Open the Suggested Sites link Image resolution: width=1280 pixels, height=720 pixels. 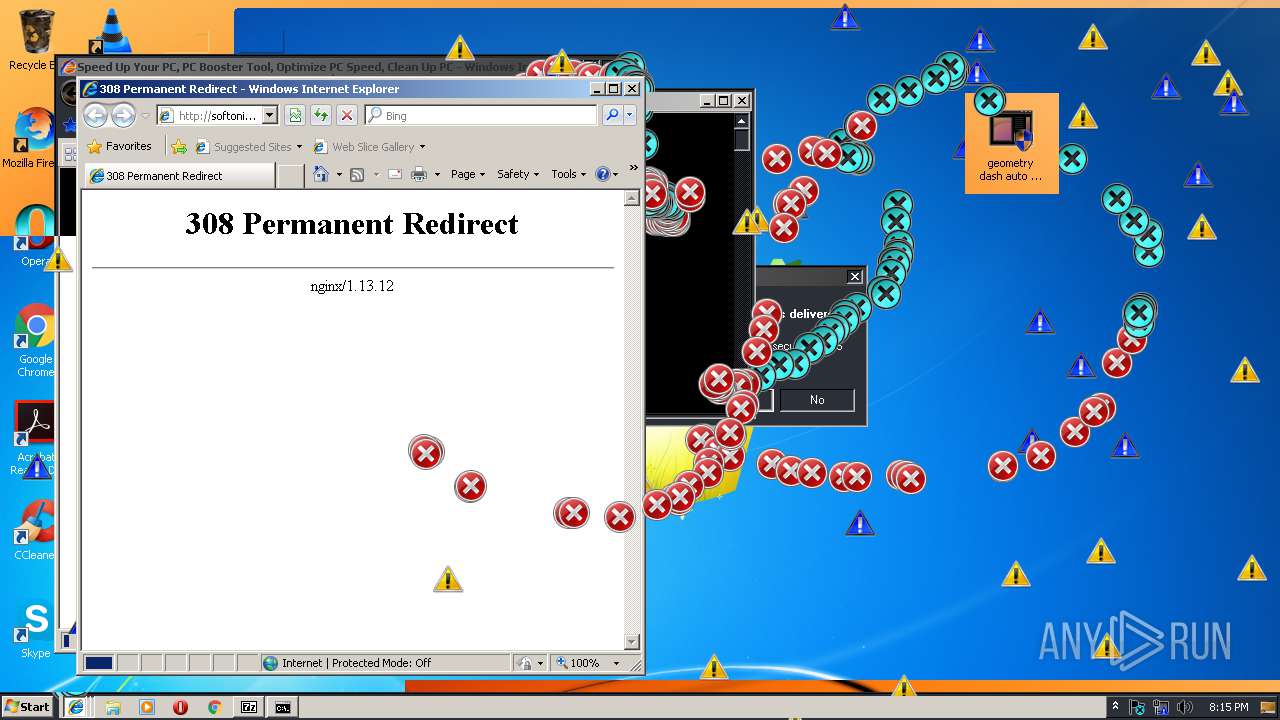(x=249, y=147)
